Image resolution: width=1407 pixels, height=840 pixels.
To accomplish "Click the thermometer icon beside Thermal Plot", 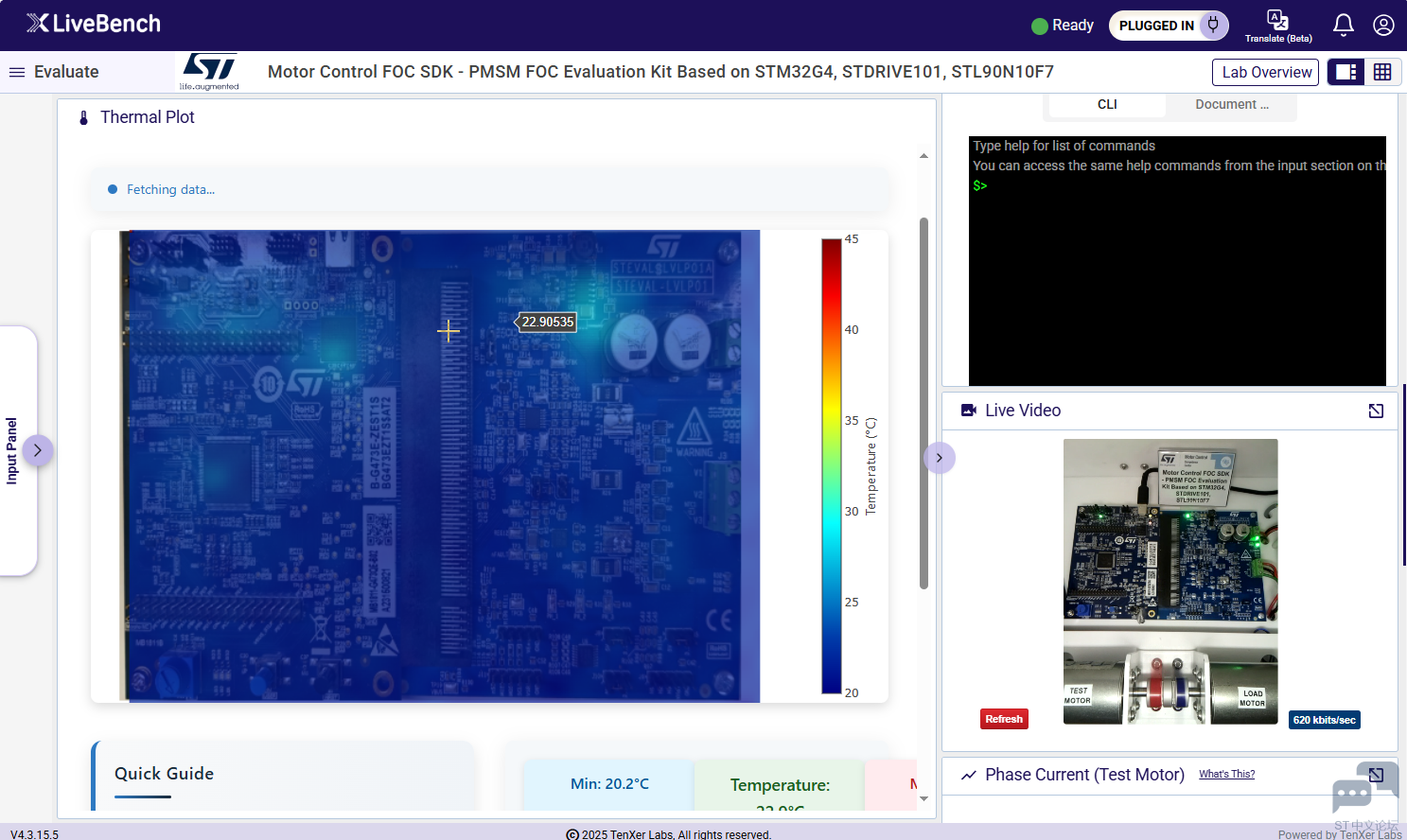I will [83, 117].
